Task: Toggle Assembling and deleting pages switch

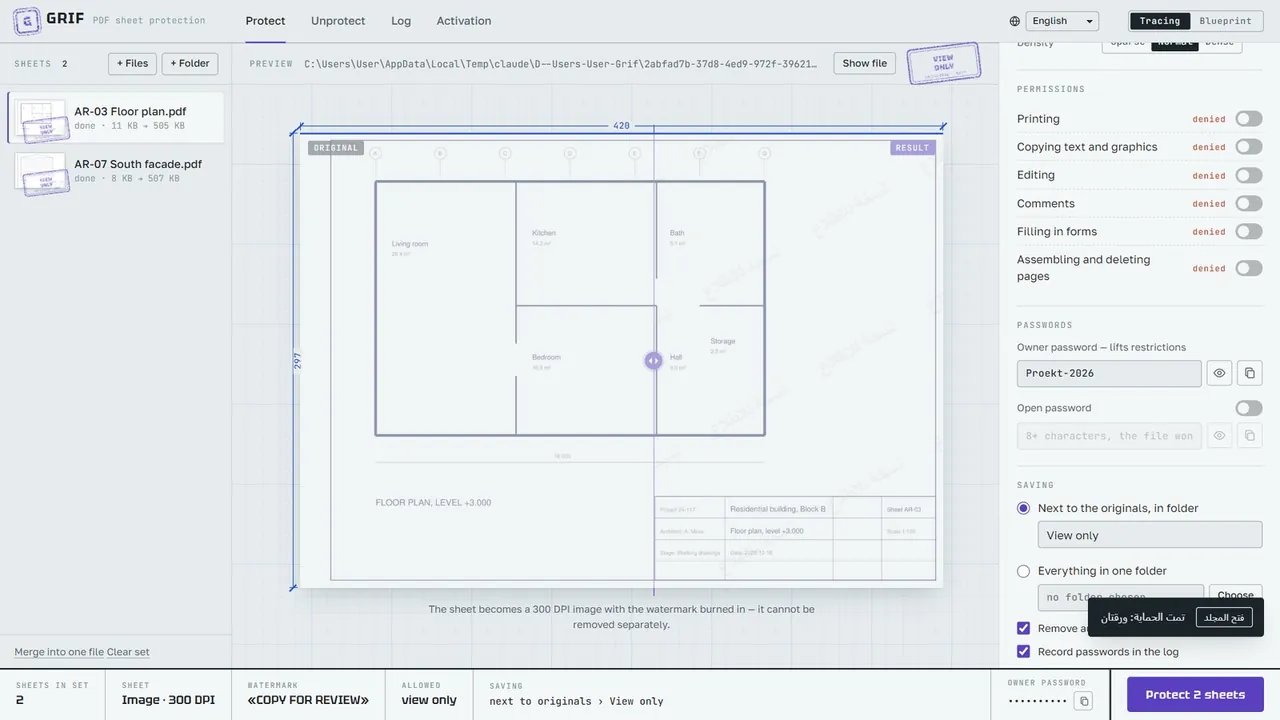Action: click(x=1249, y=268)
